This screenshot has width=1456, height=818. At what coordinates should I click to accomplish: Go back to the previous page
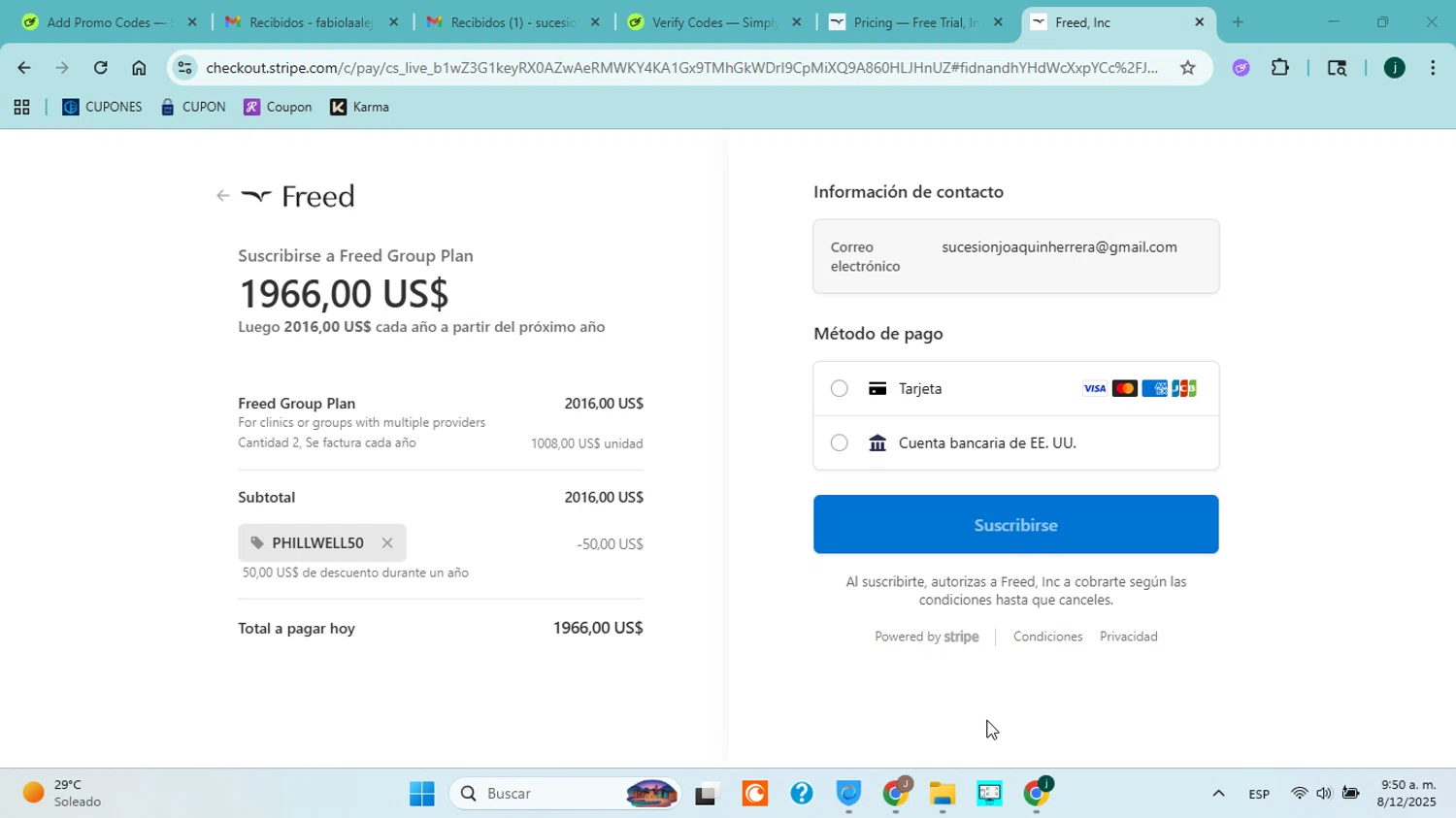pyautogui.click(x=23, y=68)
